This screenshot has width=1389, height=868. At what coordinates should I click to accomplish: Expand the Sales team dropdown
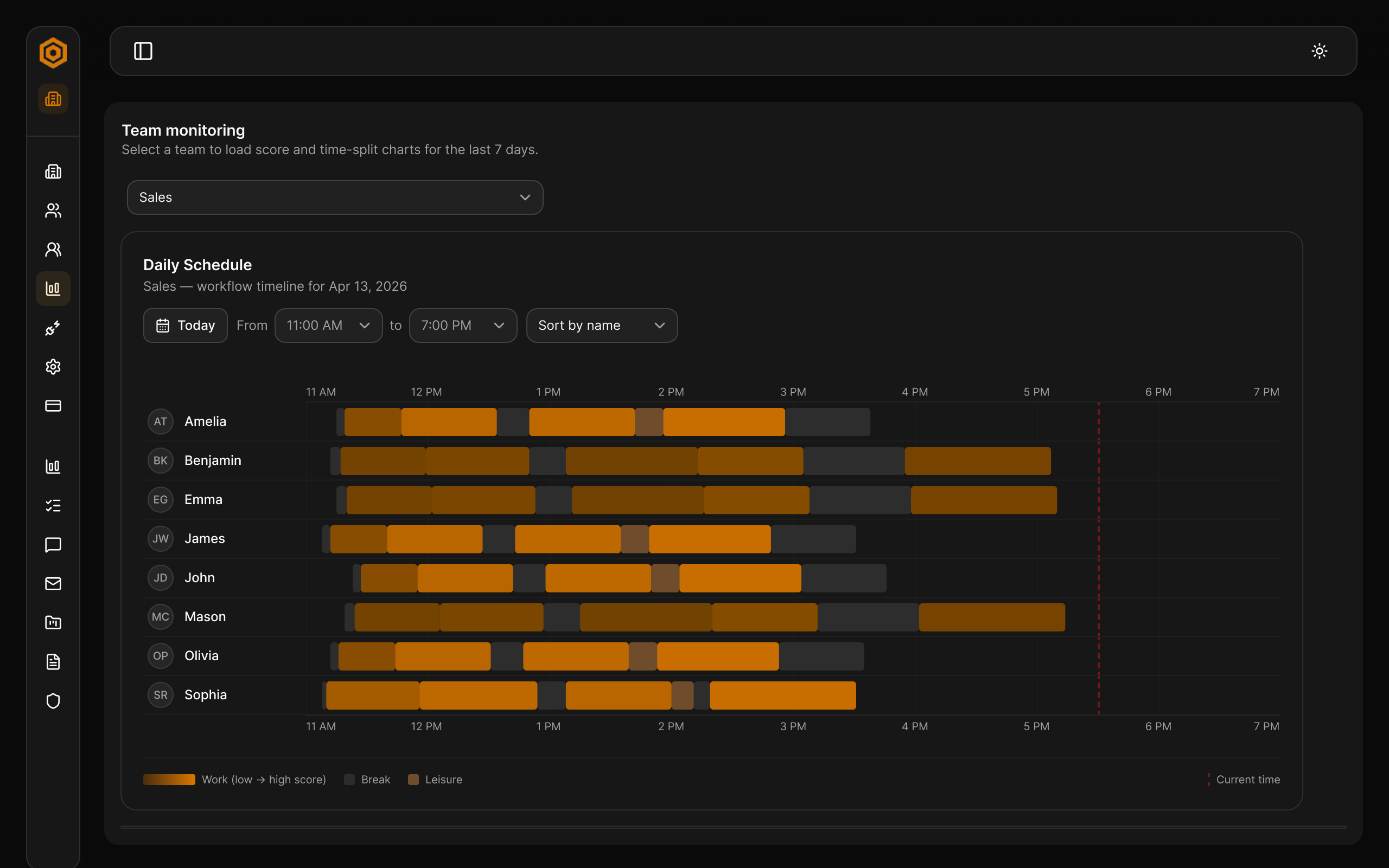pos(335,197)
